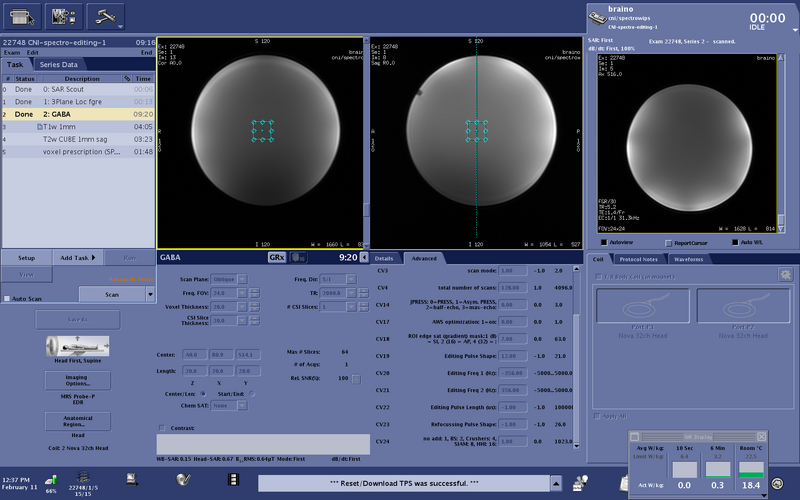Click the round icon at bottom right corner
Screen dimensions: 800x500
click(777, 483)
